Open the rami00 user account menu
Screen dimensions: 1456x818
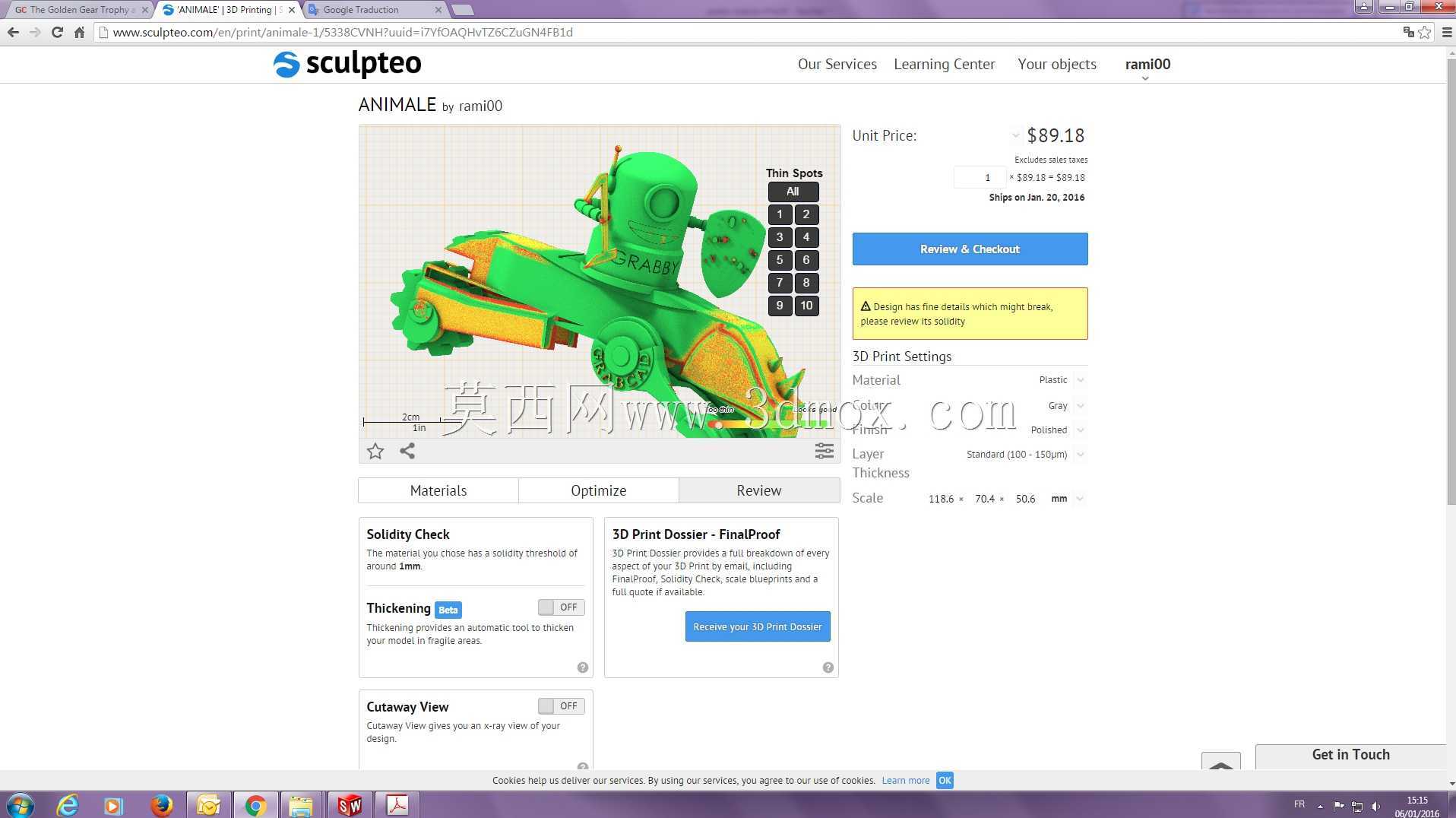point(1147,65)
